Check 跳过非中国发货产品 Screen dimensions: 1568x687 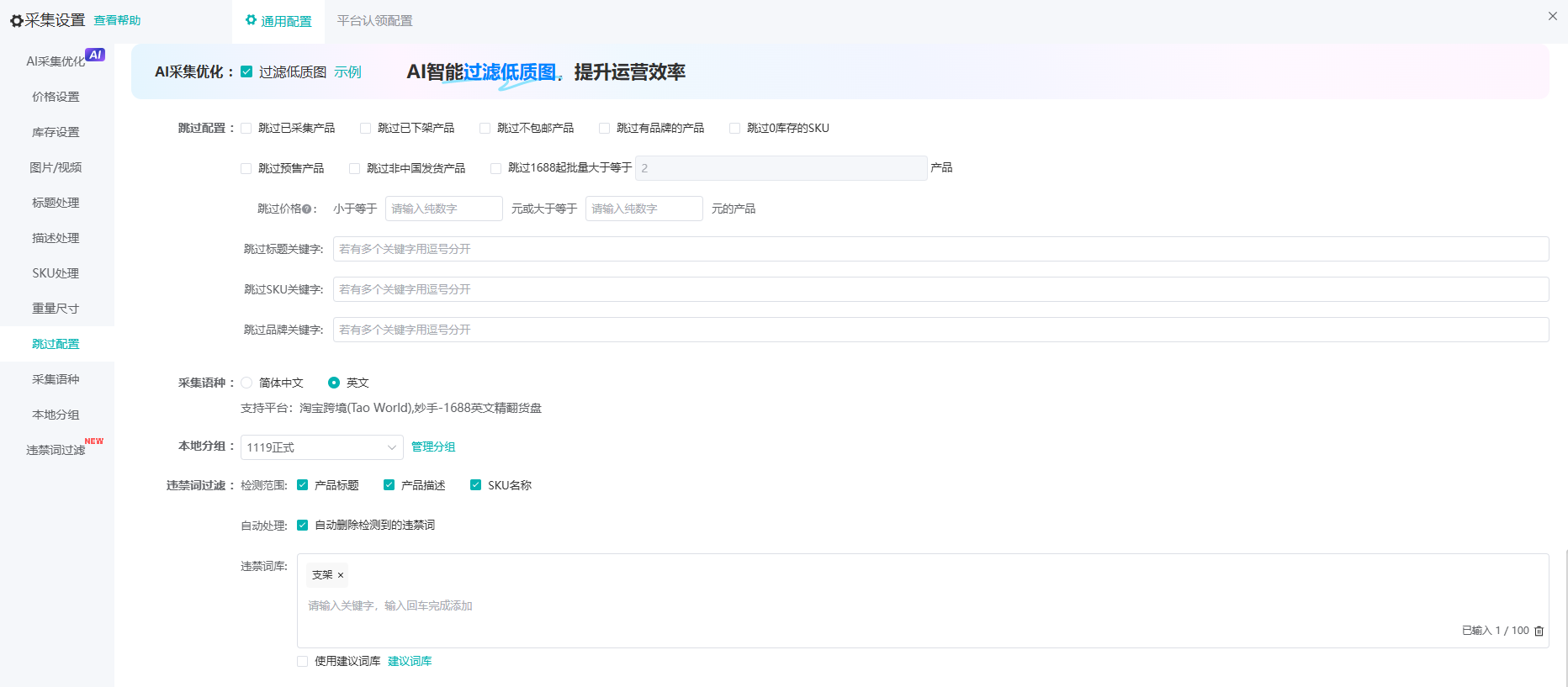coord(355,169)
